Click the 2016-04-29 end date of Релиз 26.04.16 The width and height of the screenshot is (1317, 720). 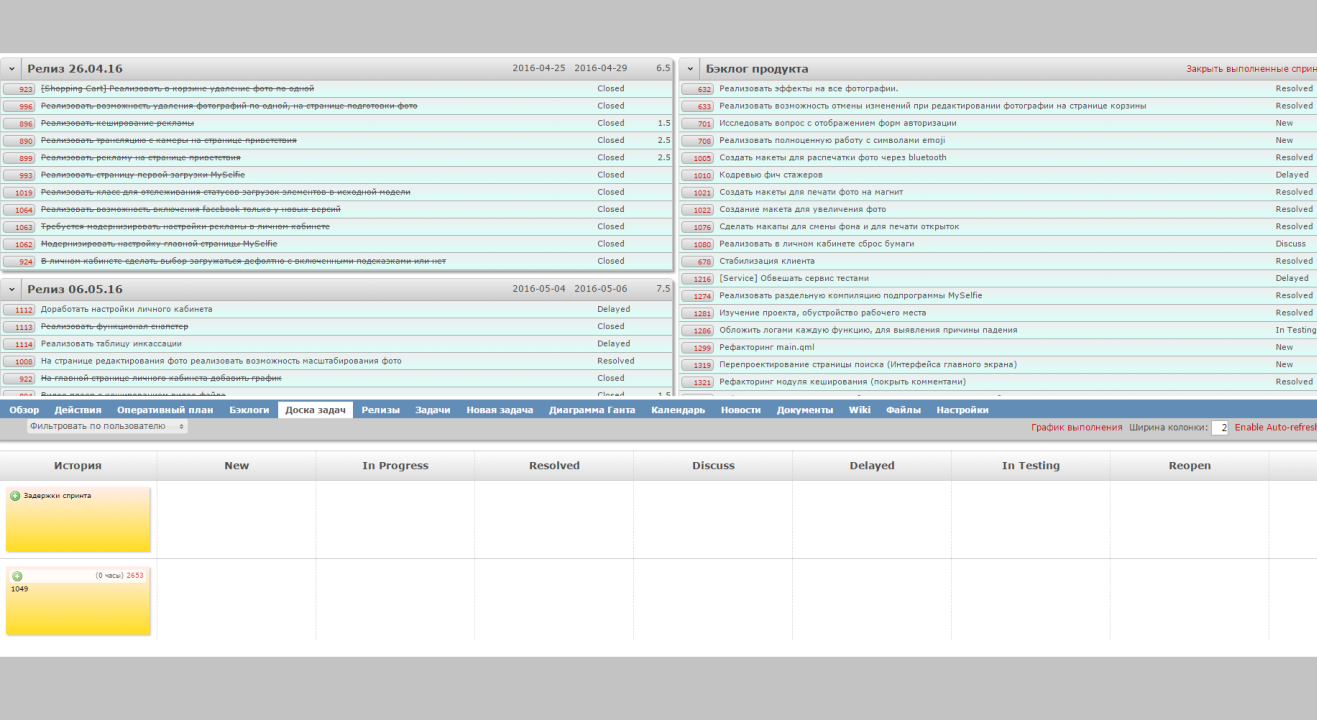click(601, 69)
